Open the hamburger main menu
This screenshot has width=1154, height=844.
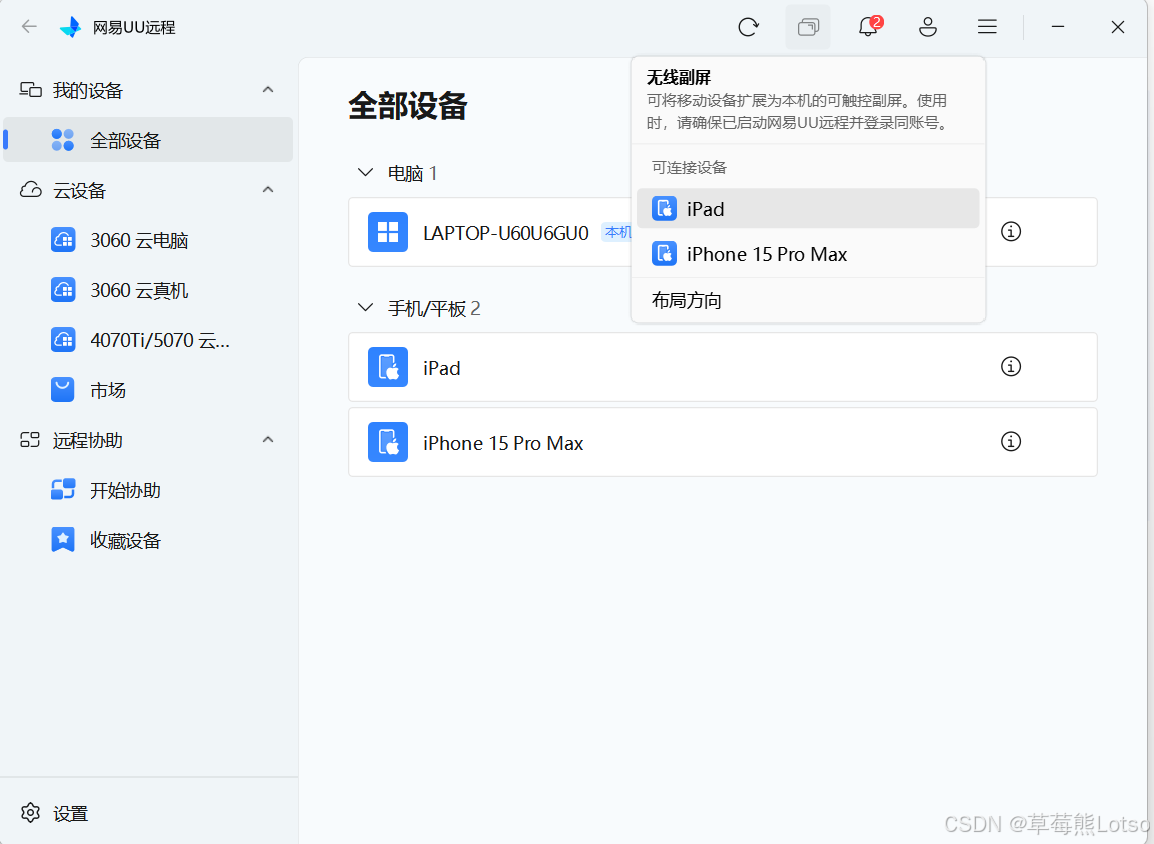988,27
